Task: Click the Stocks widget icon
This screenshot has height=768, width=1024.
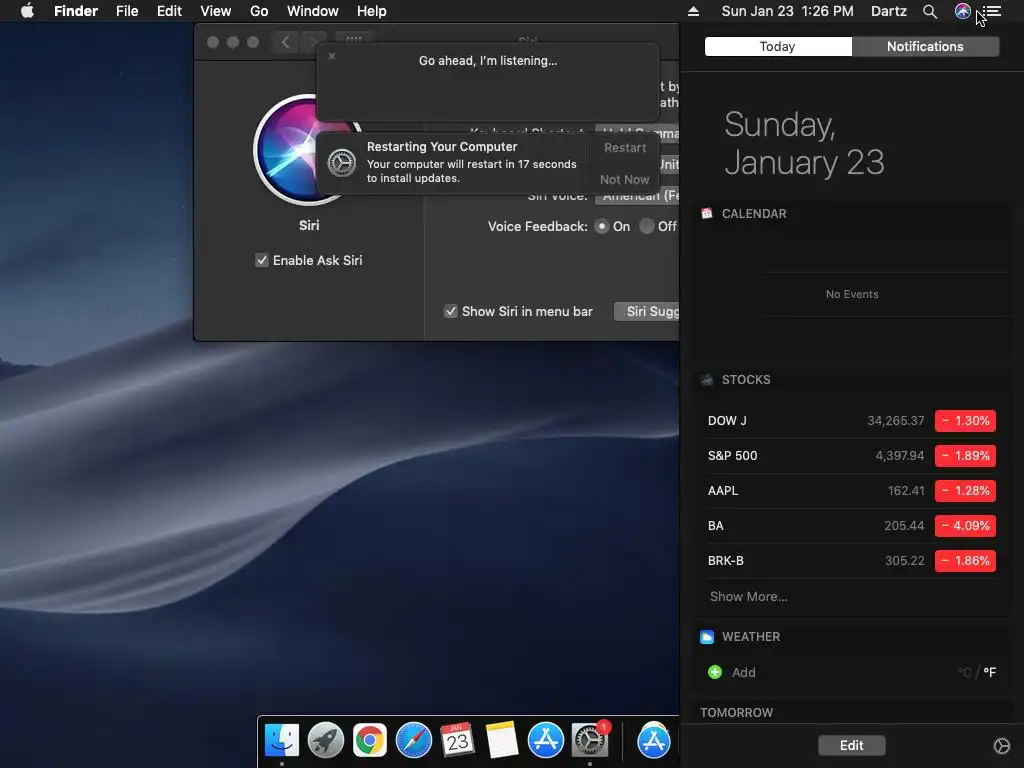Action: (707, 379)
